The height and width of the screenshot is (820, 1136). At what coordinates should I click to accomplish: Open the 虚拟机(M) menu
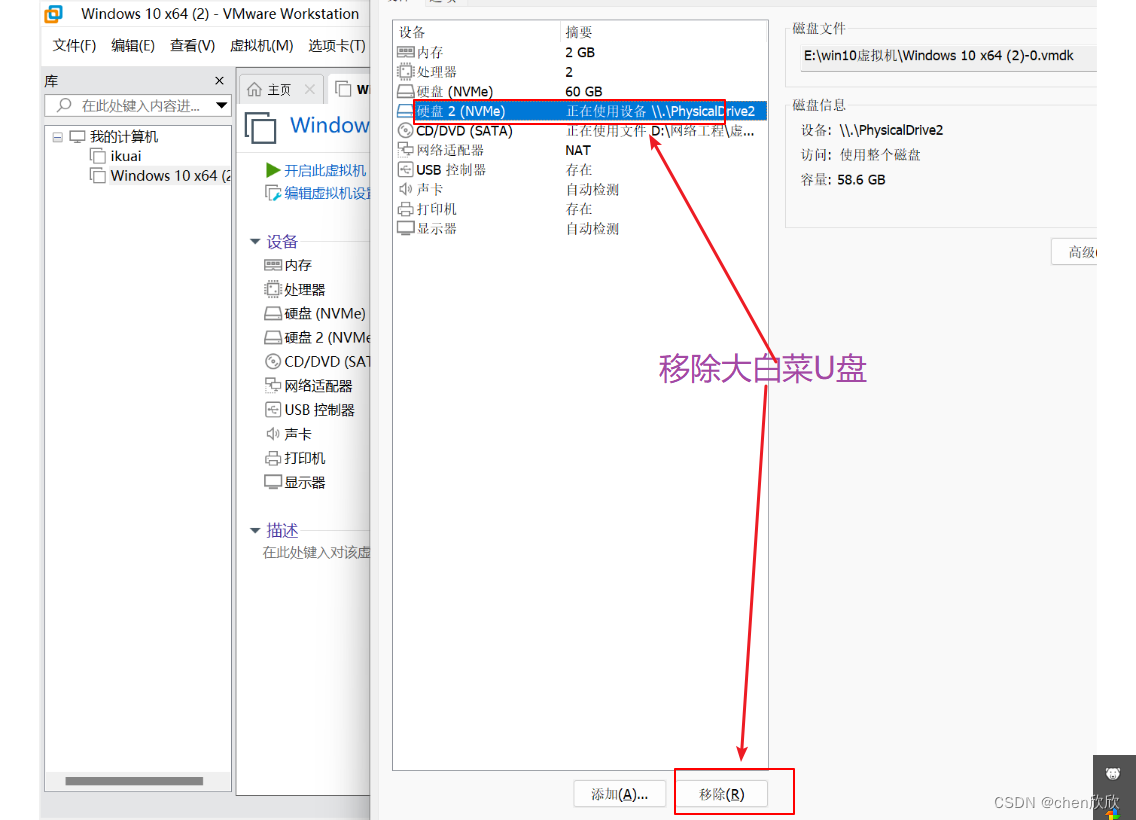pyautogui.click(x=262, y=46)
